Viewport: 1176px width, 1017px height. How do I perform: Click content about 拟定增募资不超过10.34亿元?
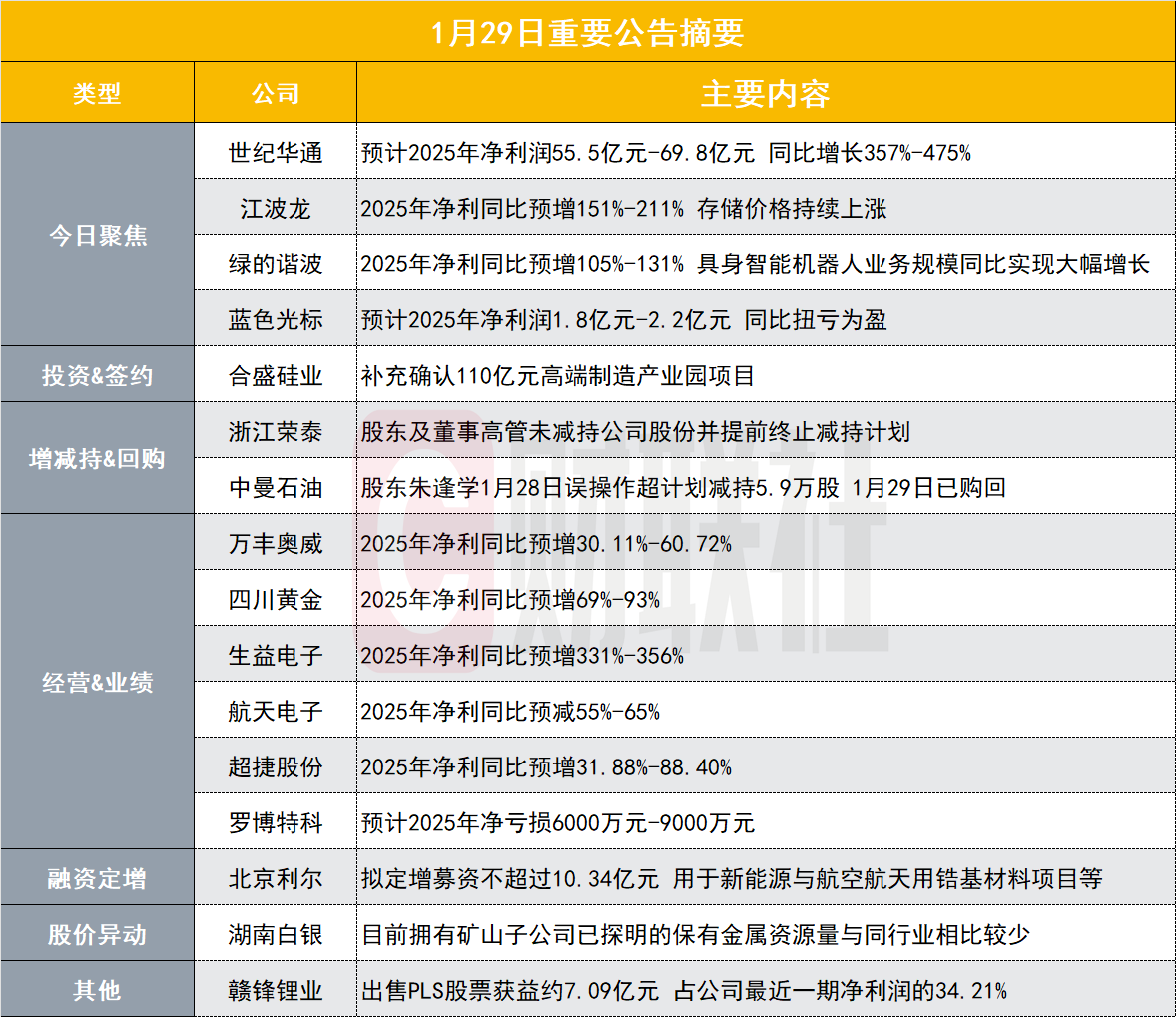pyautogui.click(x=732, y=878)
